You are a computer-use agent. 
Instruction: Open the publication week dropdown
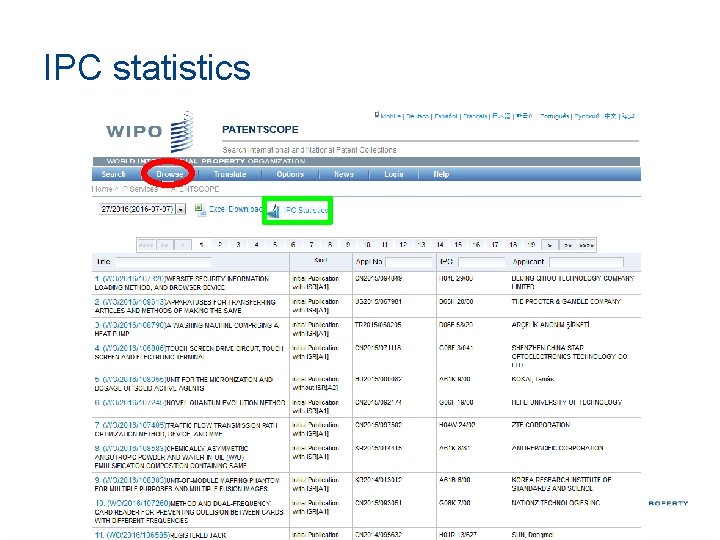point(181,209)
